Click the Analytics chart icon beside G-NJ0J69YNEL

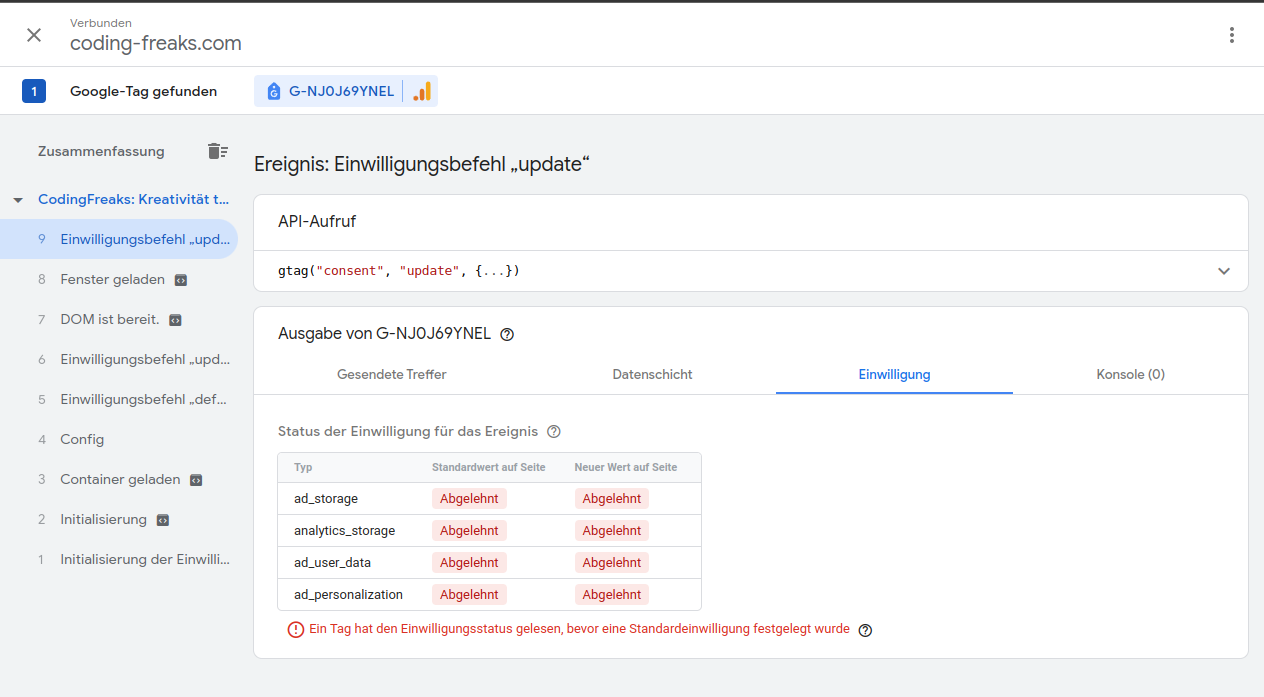click(x=421, y=90)
